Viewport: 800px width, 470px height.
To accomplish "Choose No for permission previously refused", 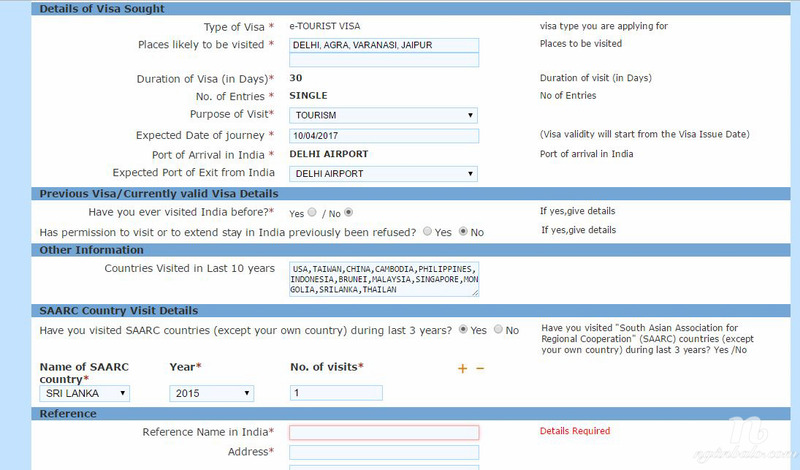I will pos(463,232).
